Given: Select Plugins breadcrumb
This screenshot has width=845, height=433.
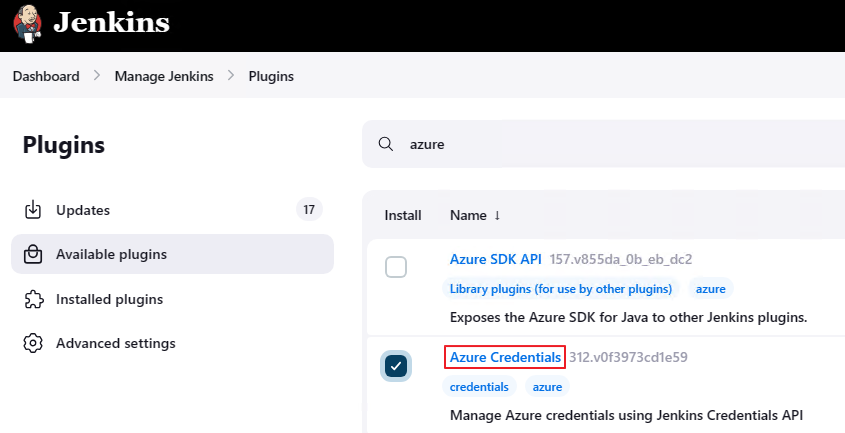Looking at the screenshot, I should [x=271, y=76].
